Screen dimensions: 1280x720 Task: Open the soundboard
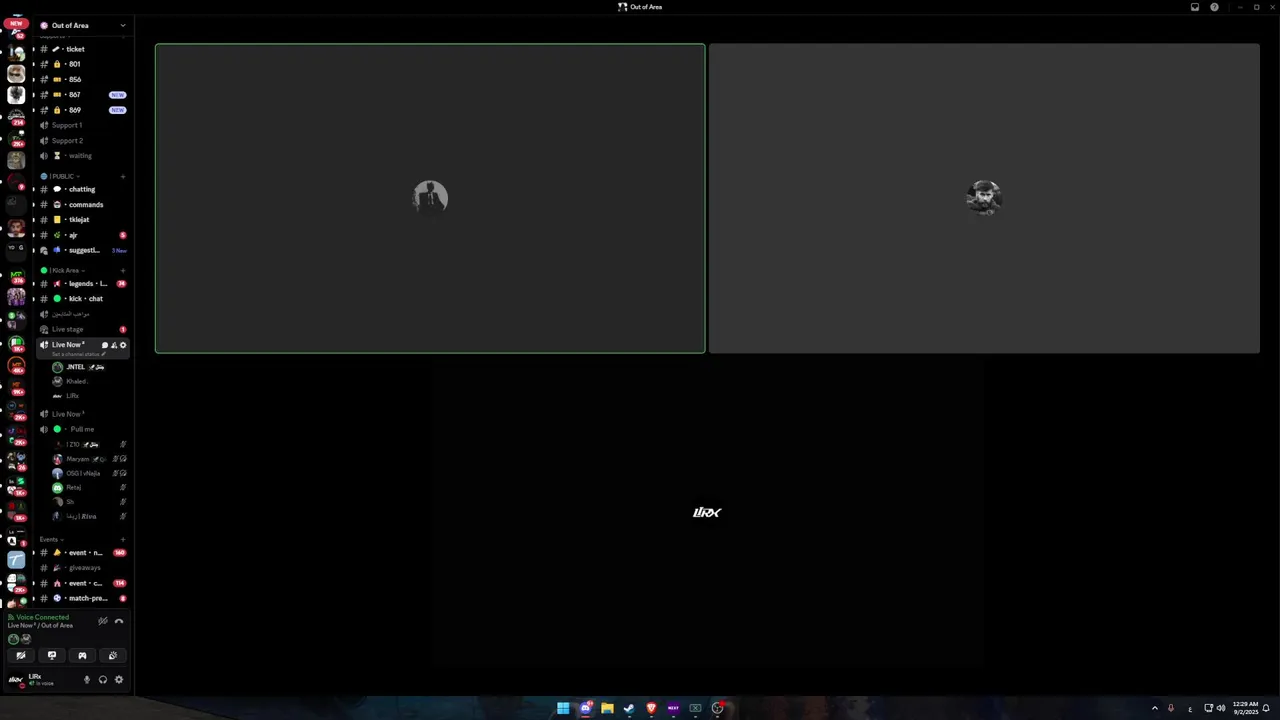(112, 656)
